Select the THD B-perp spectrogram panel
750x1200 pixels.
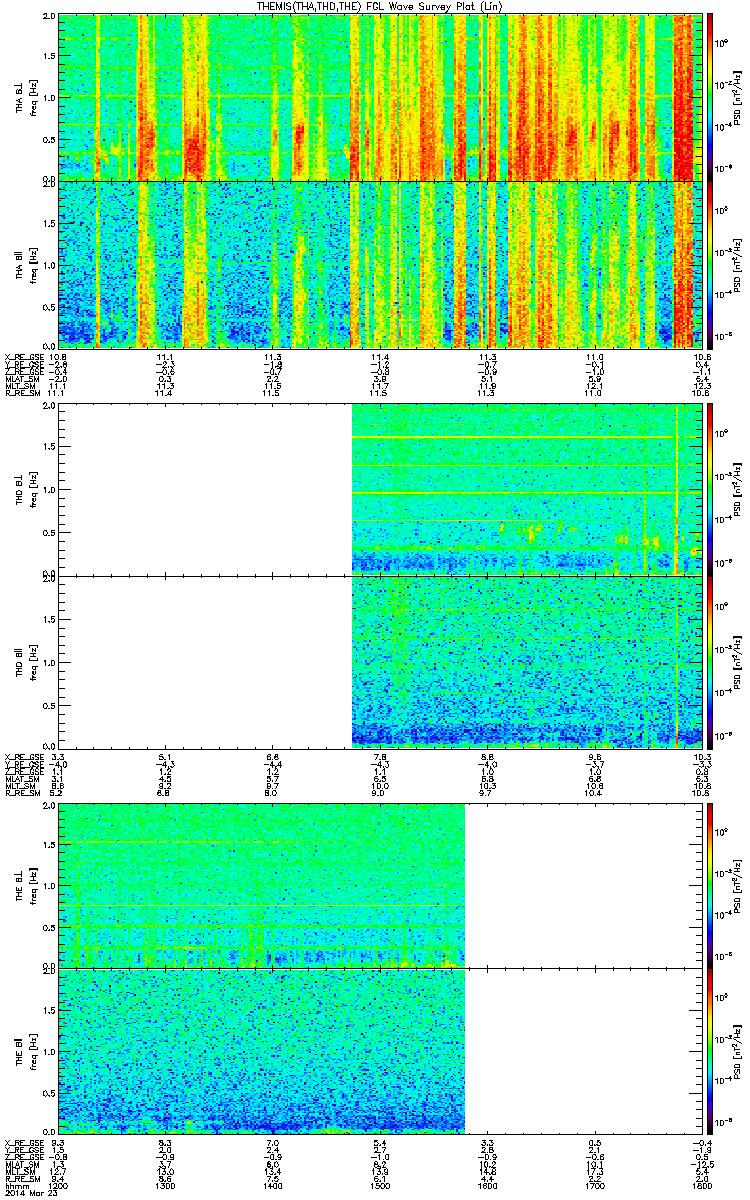coord(381,490)
